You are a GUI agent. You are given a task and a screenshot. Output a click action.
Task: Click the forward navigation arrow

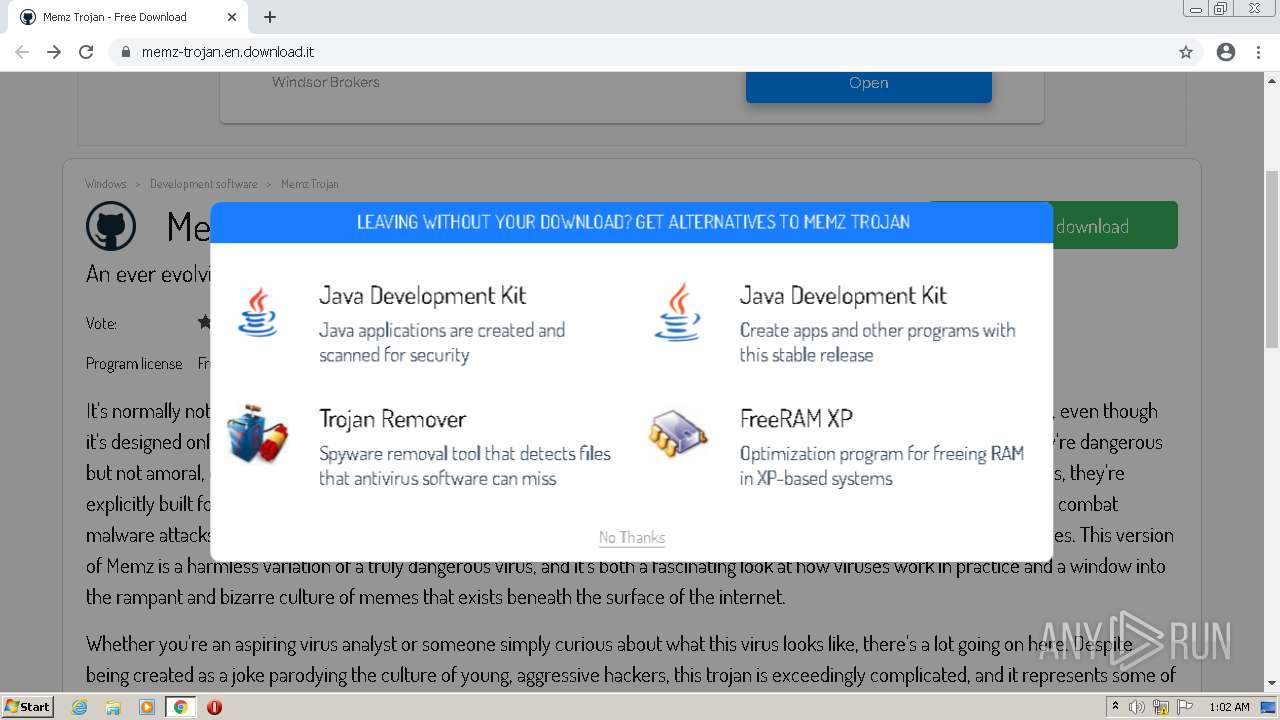pos(54,52)
